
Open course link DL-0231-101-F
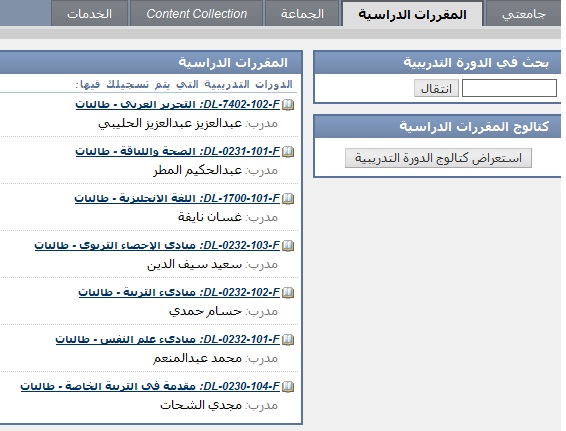coord(178,152)
